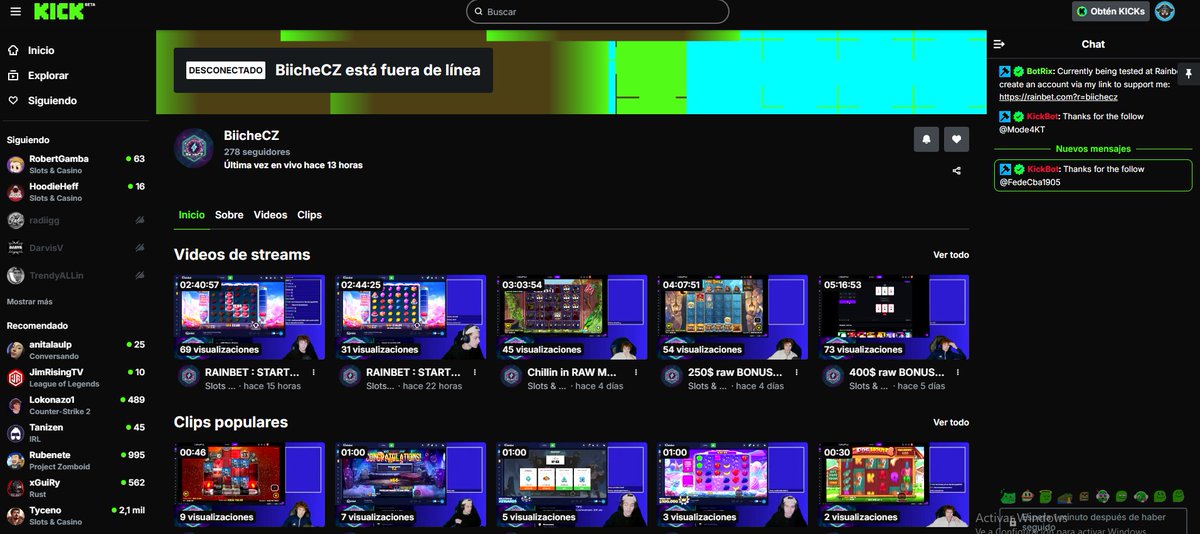Click the KickBot message to @FedeCba1905
This screenshot has height=534, width=1200.
click(x=1093, y=176)
